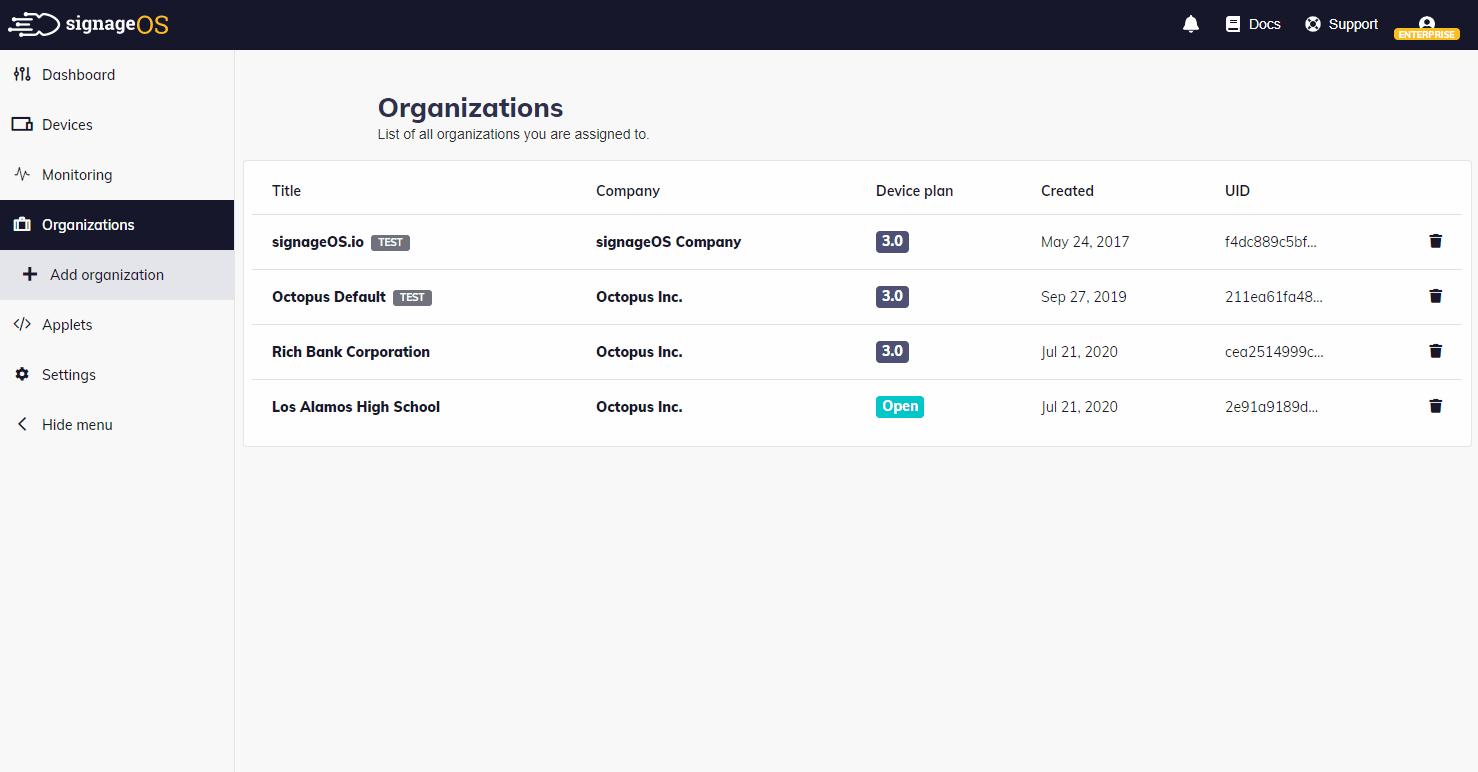Open the Devices section icon
1478x772 pixels.
[x=21, y=124]
